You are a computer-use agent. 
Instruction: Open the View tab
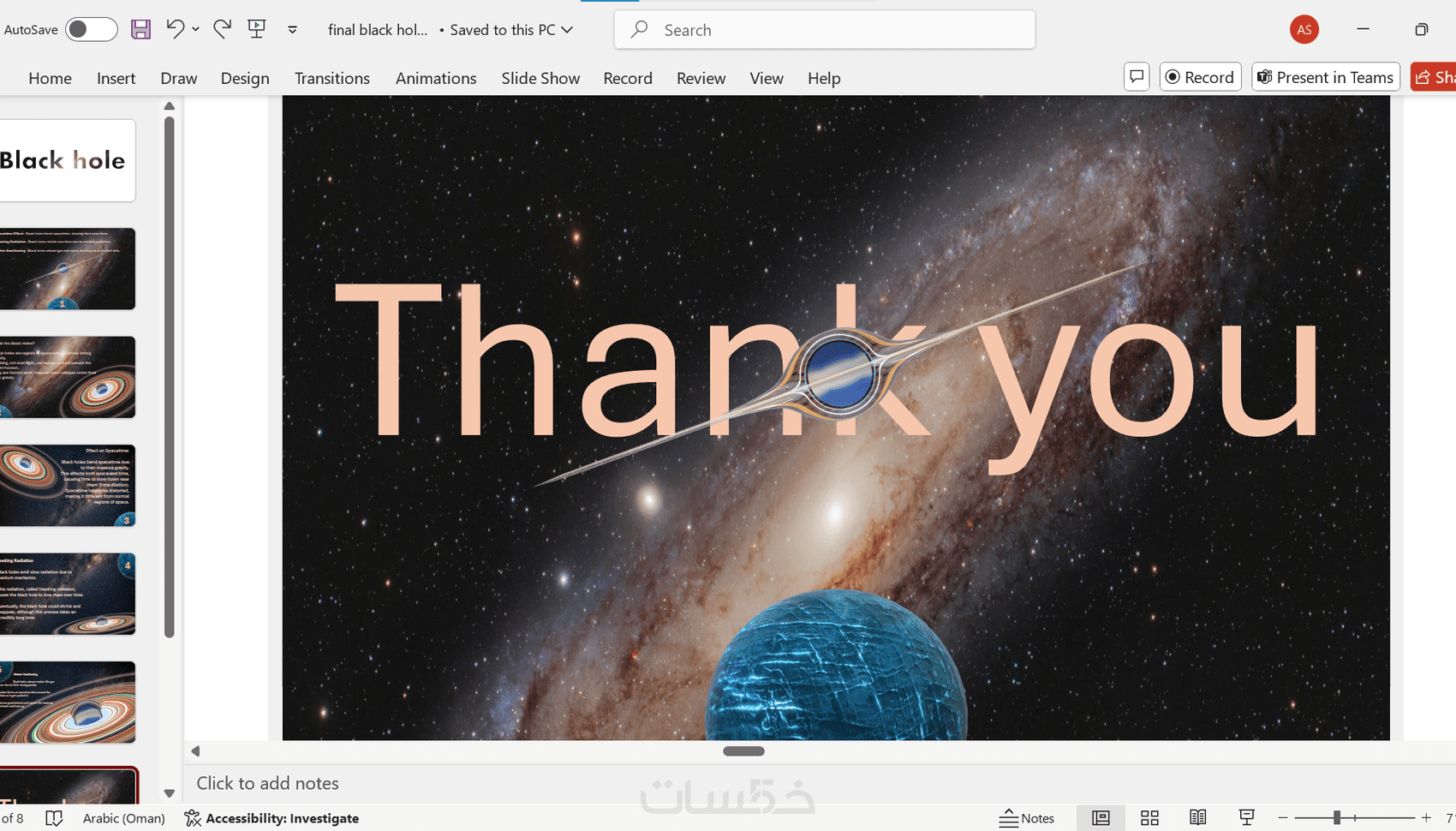767,78
